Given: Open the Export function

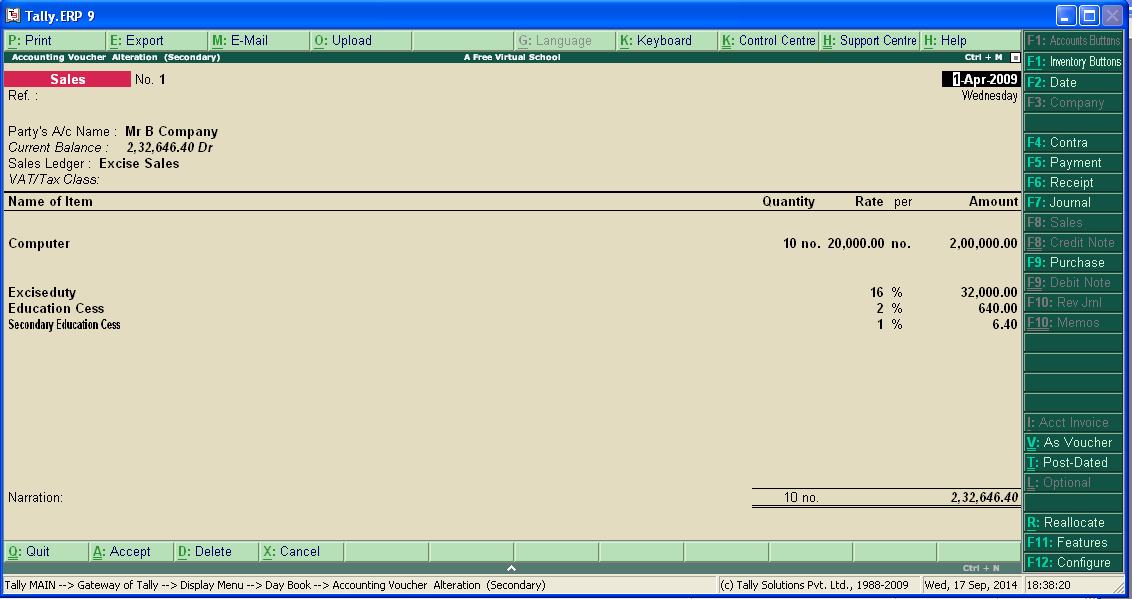Looking at the screenshot, I should [140, 41].
